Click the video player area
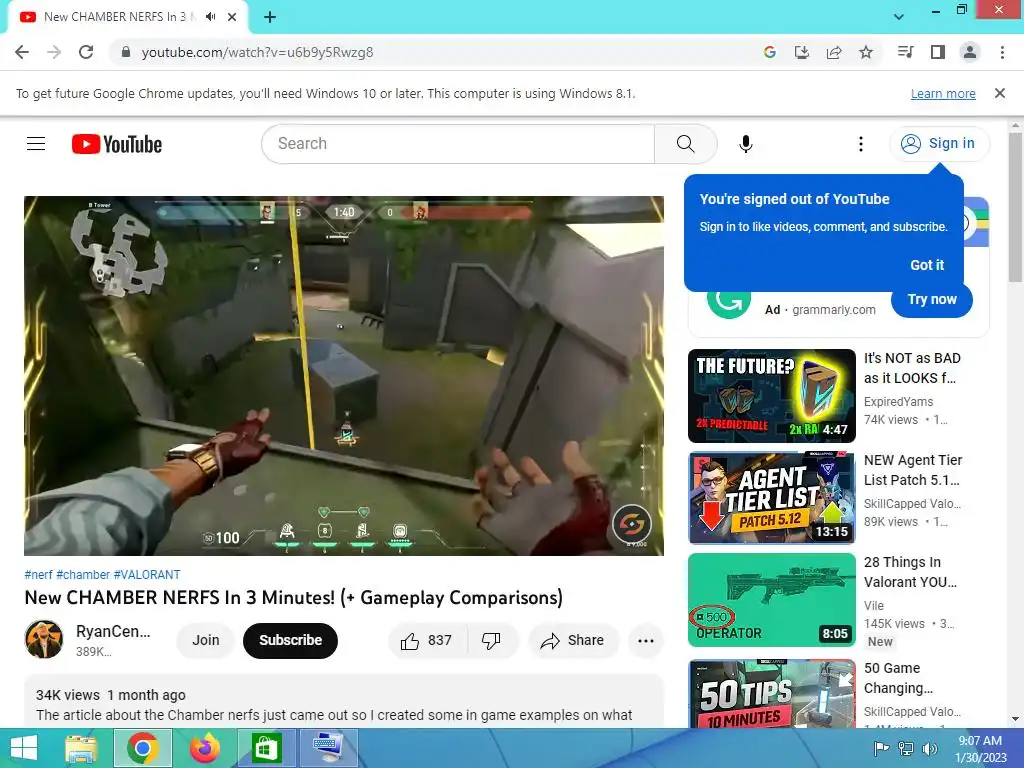1024x768 pixels. 344,376
